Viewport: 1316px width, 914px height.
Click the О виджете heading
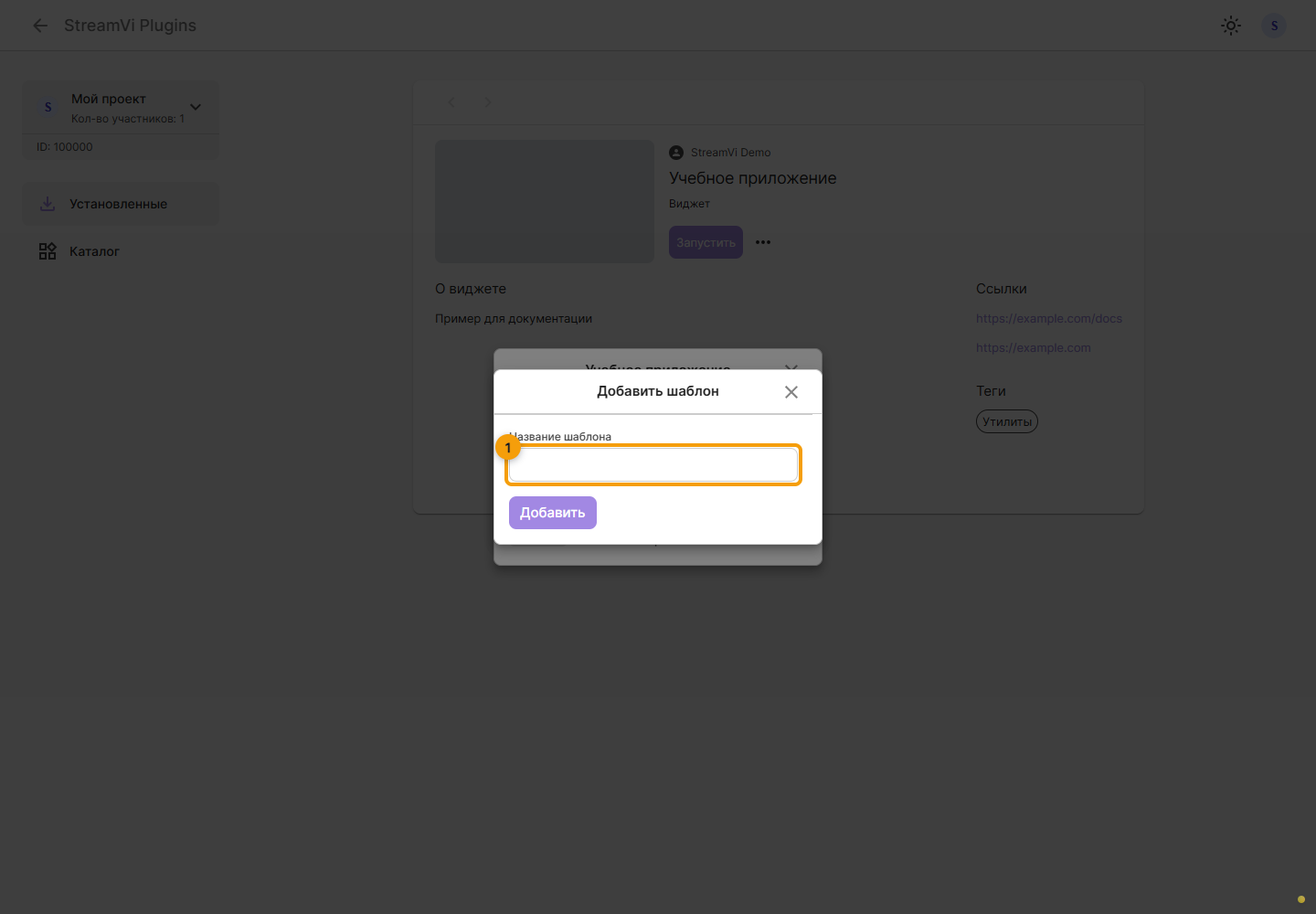tap(471, 289)
